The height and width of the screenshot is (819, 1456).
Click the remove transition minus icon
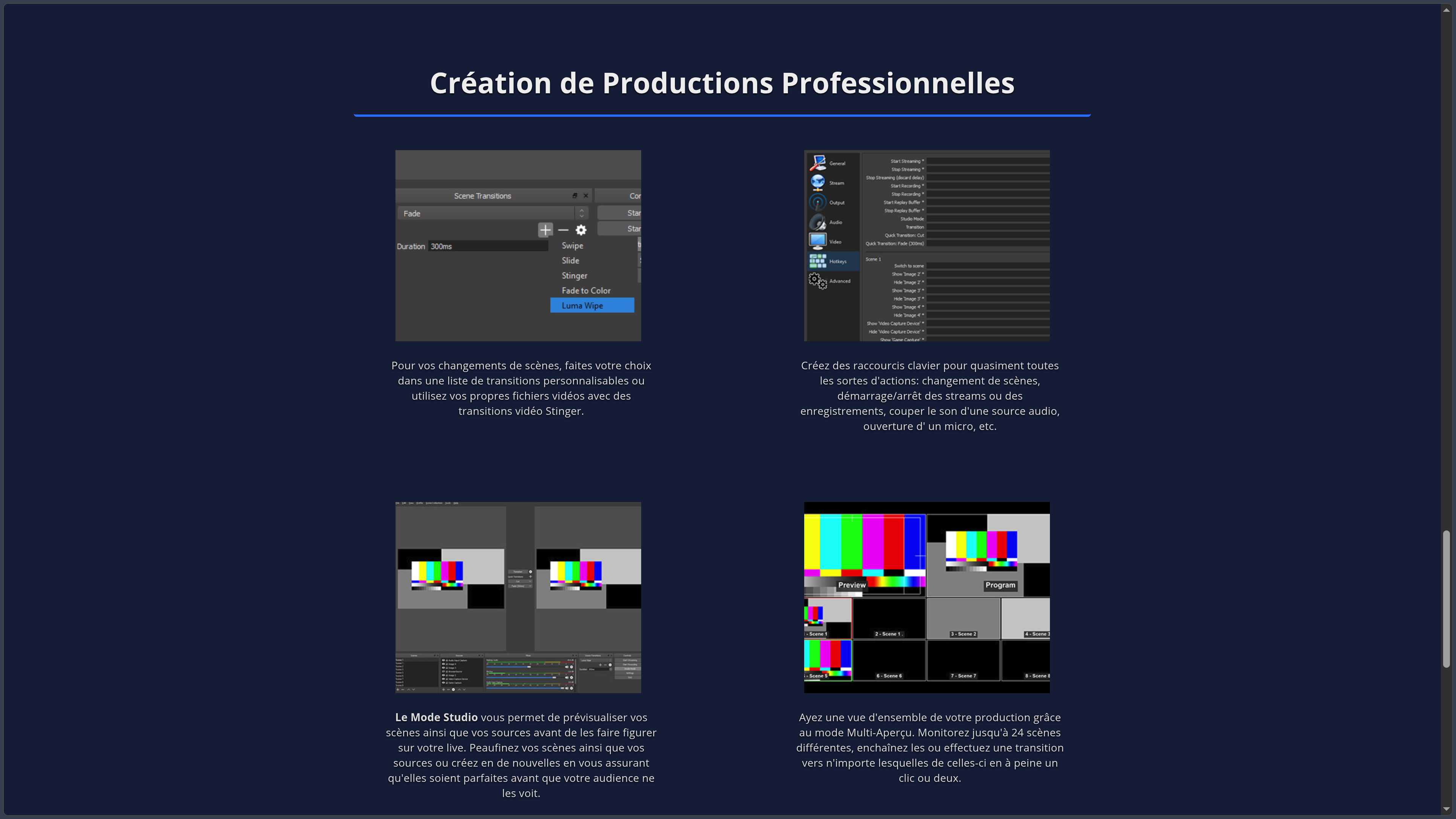click(x=563, y=230)
